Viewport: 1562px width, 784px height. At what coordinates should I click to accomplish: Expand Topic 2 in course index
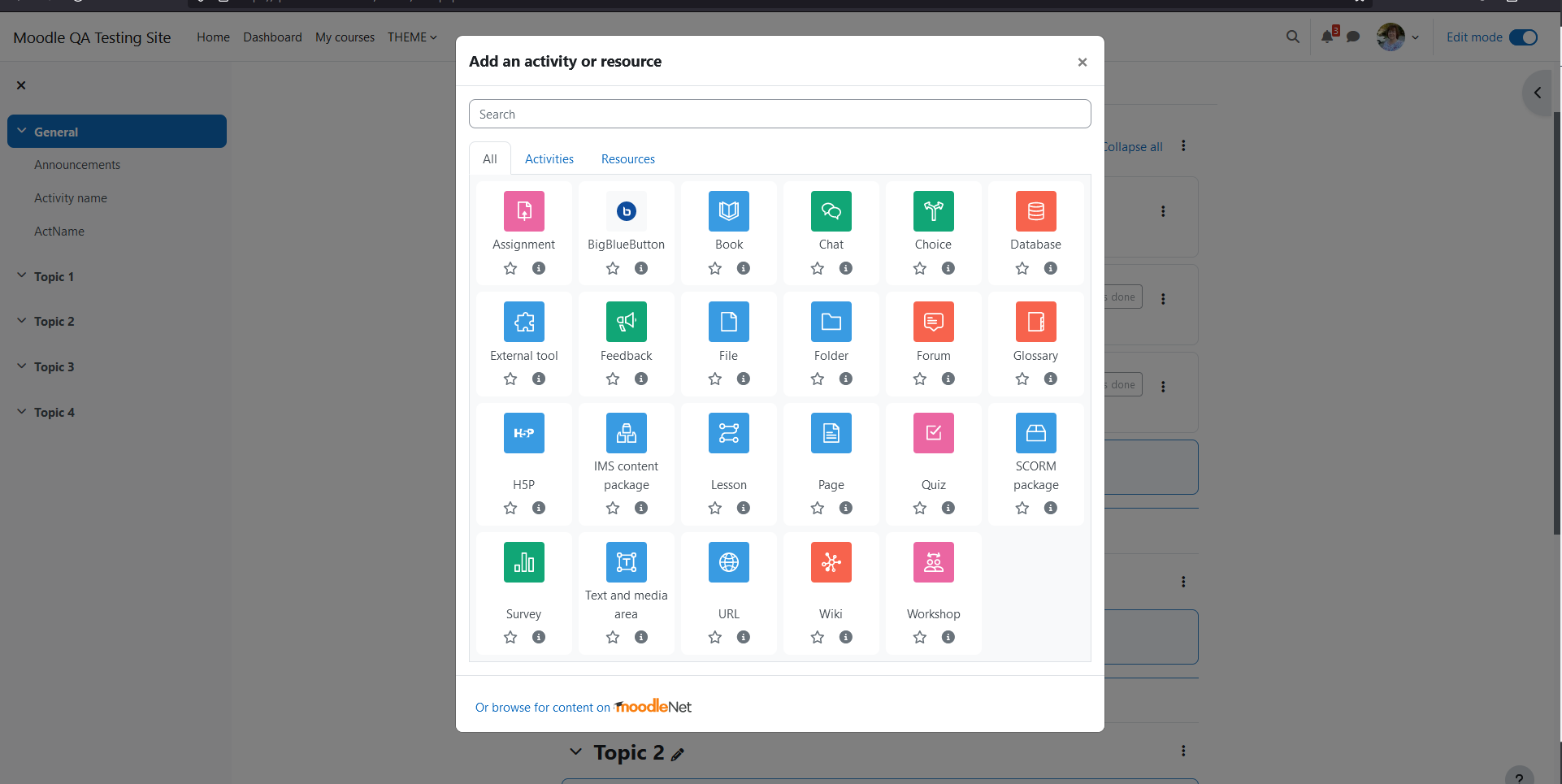tap(22, 320)
